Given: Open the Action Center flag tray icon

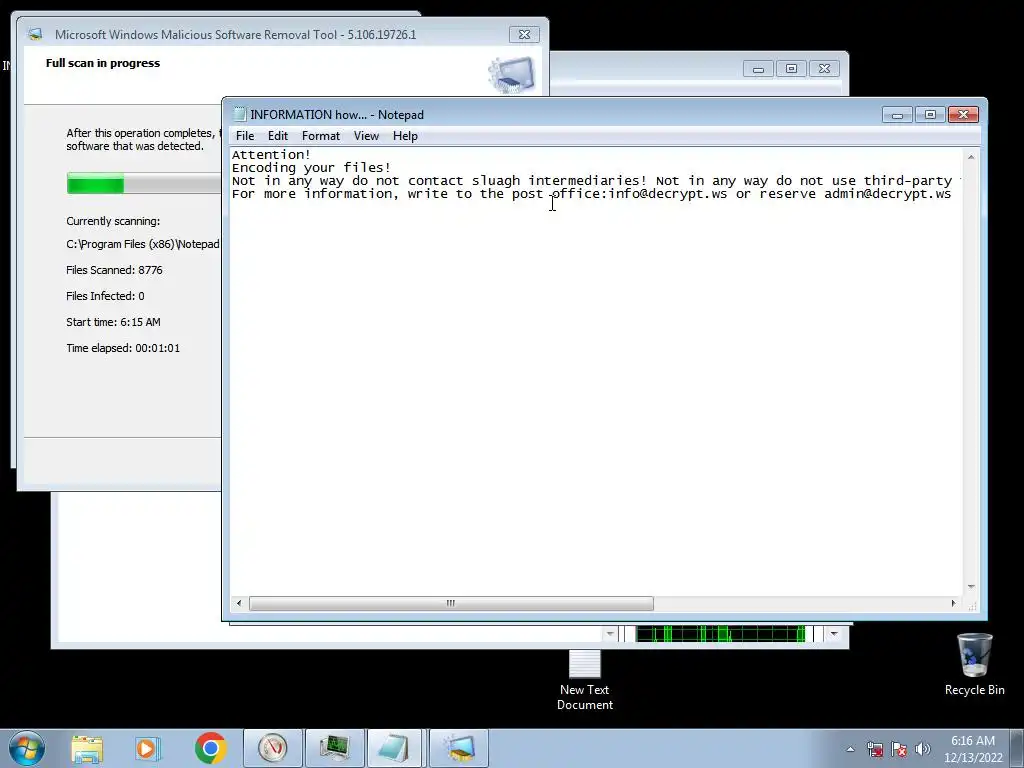Looking at the screenshot, I should click(899, 749).
